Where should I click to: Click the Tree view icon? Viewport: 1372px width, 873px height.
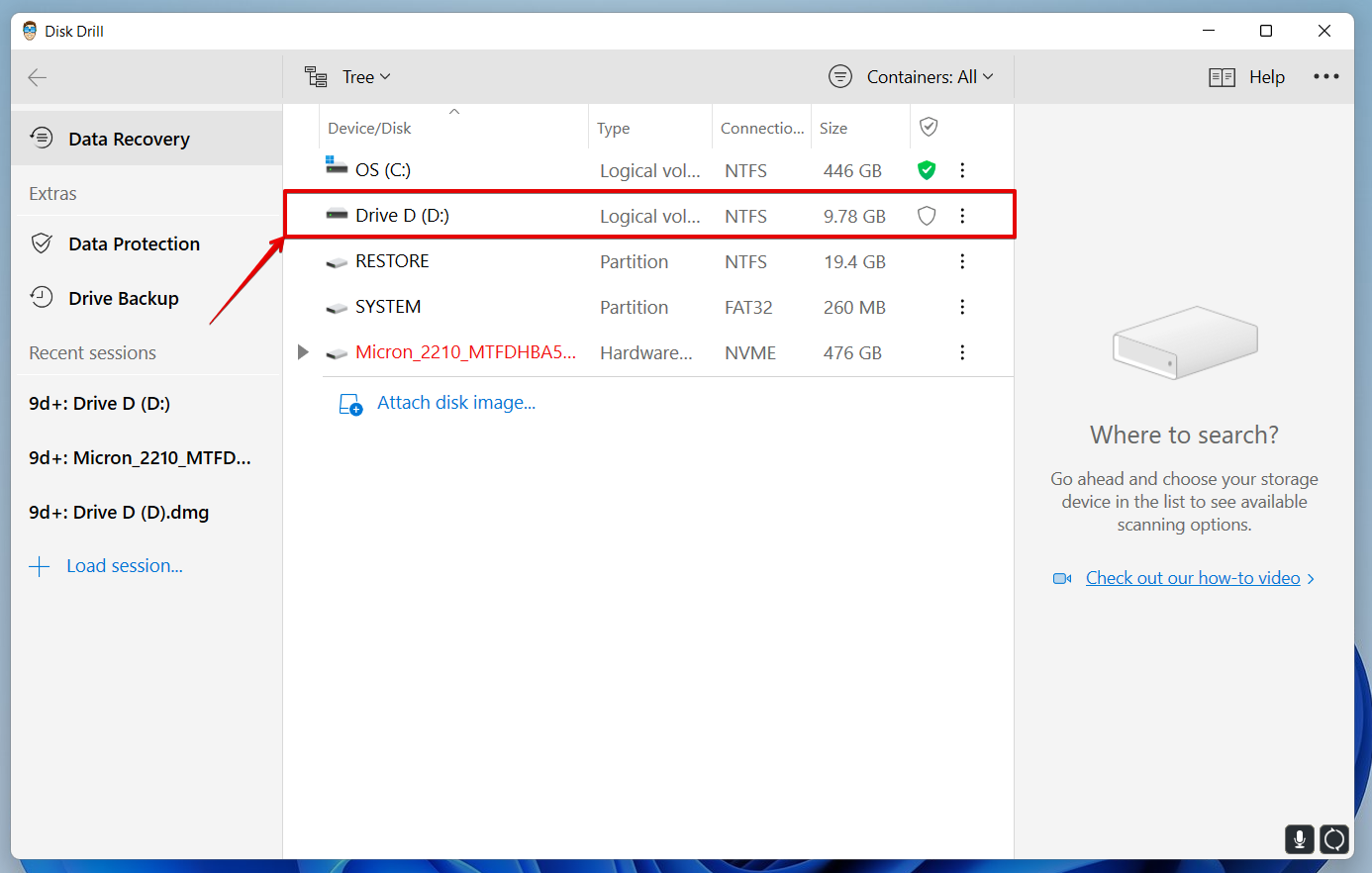[316, 77]
